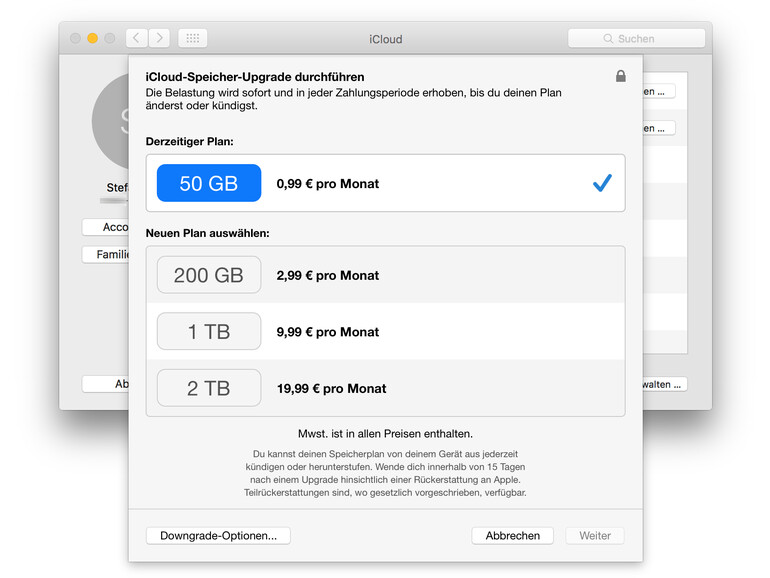Click the lock icon in the dialog
This screenshot has width=770, height=578.
pyautogui.click(x=621, y=76)
